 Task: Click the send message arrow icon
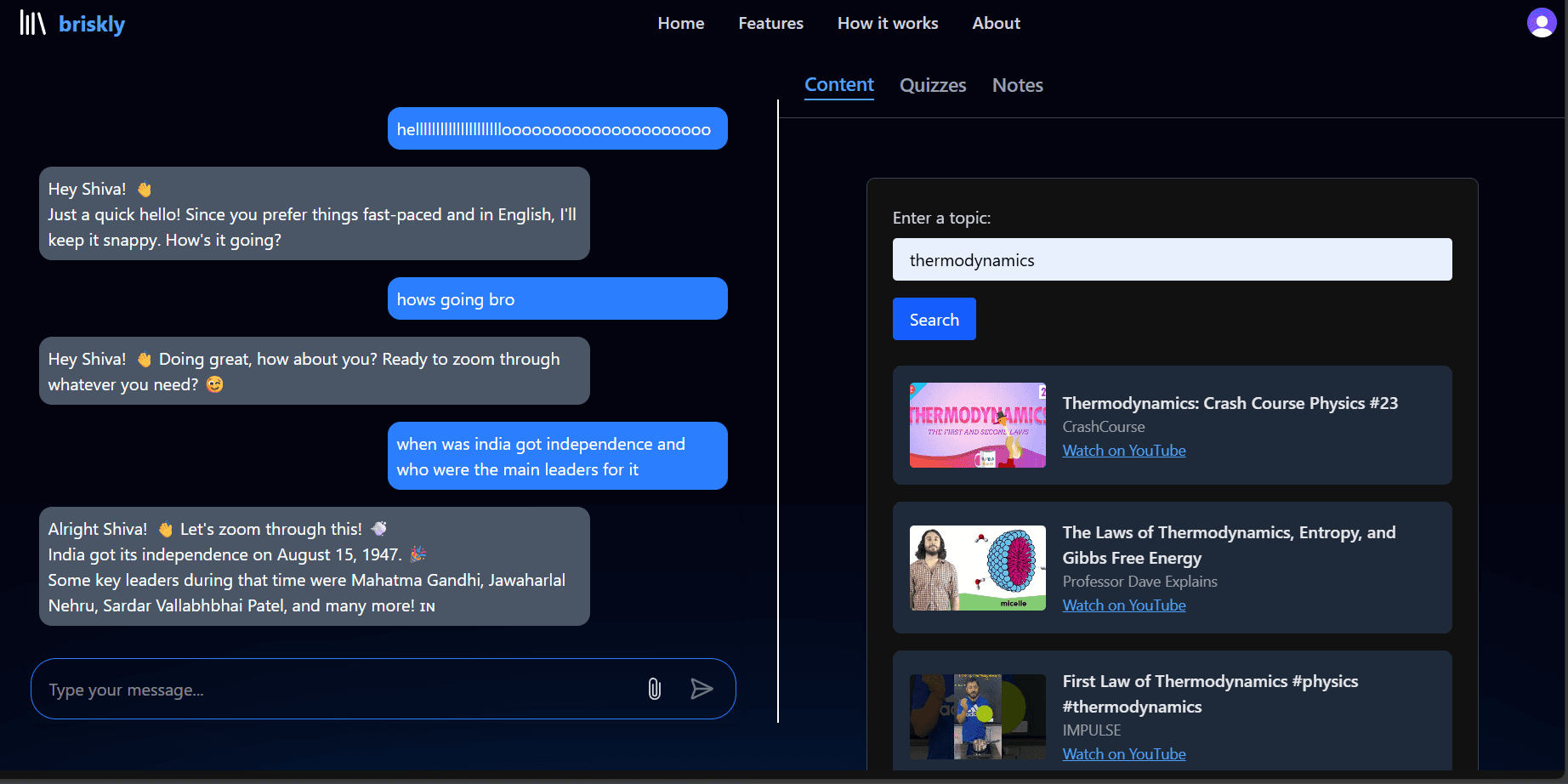tap(702, 689)
